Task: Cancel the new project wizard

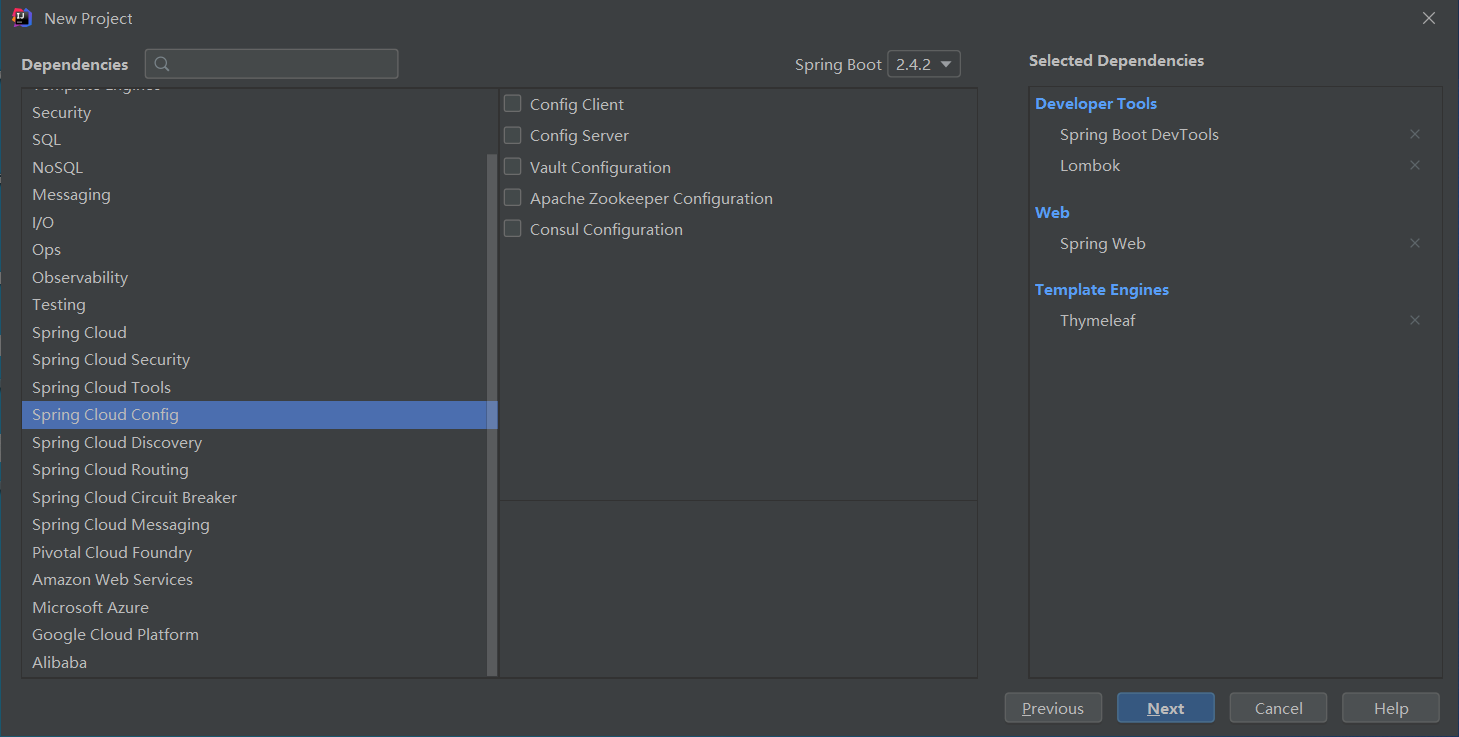Action: tap(1278, 708)
